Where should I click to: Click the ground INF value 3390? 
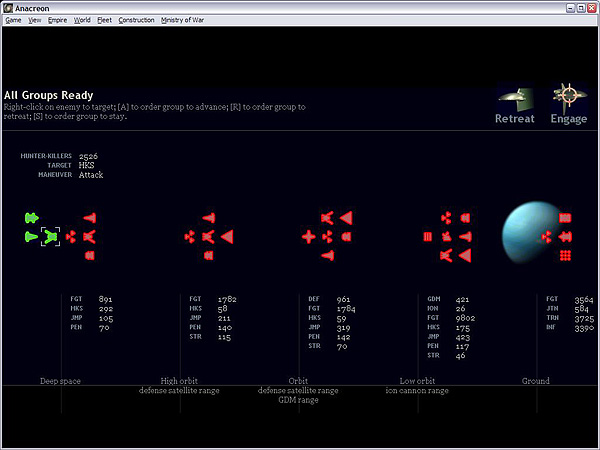(584, 328)
